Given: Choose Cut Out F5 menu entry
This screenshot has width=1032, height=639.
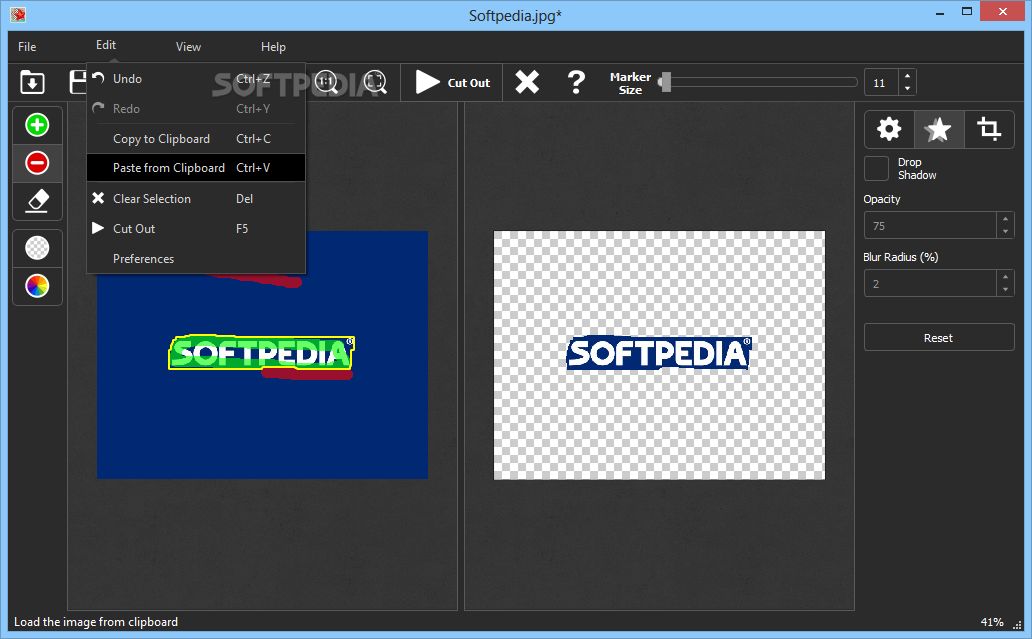Looking at the screenshot, I should click(196, 228).
